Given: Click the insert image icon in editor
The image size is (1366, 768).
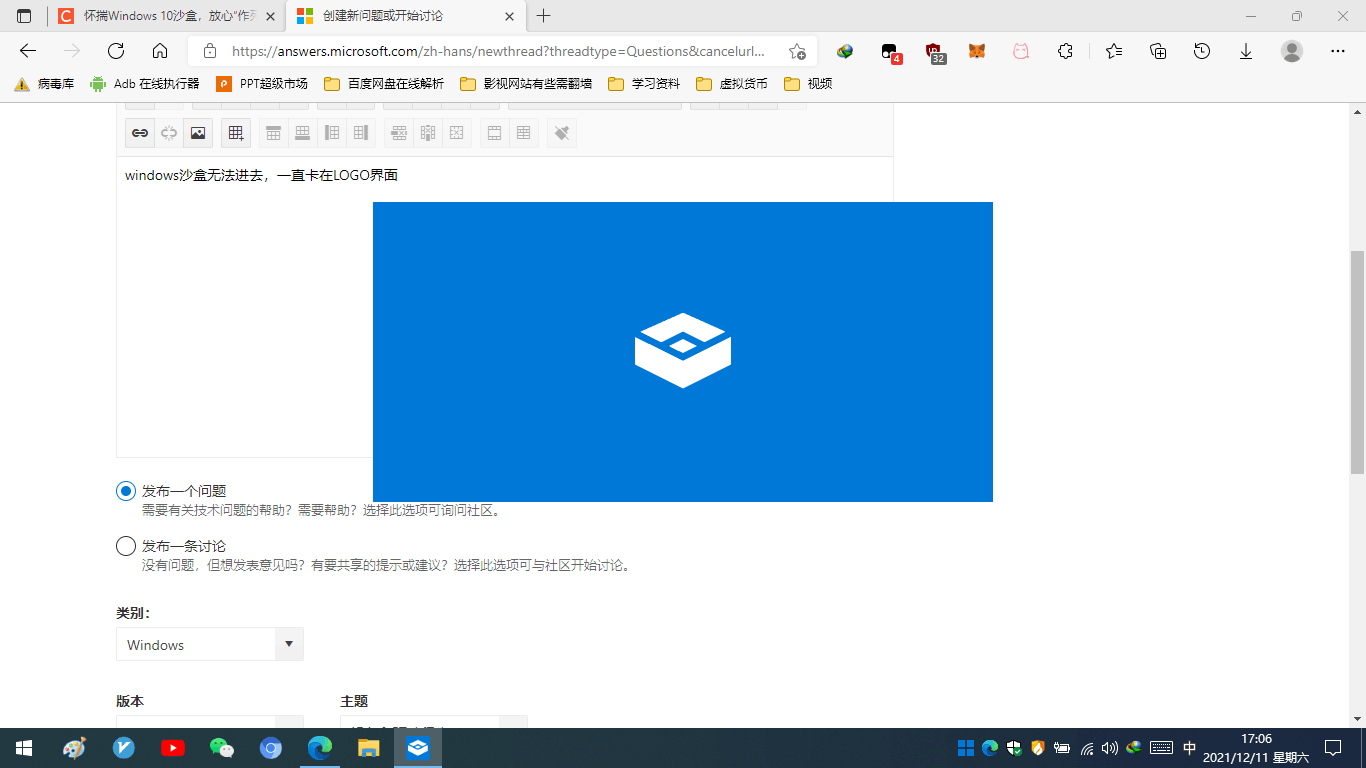Looking at the screenshot, I should (x=198, y=133).
